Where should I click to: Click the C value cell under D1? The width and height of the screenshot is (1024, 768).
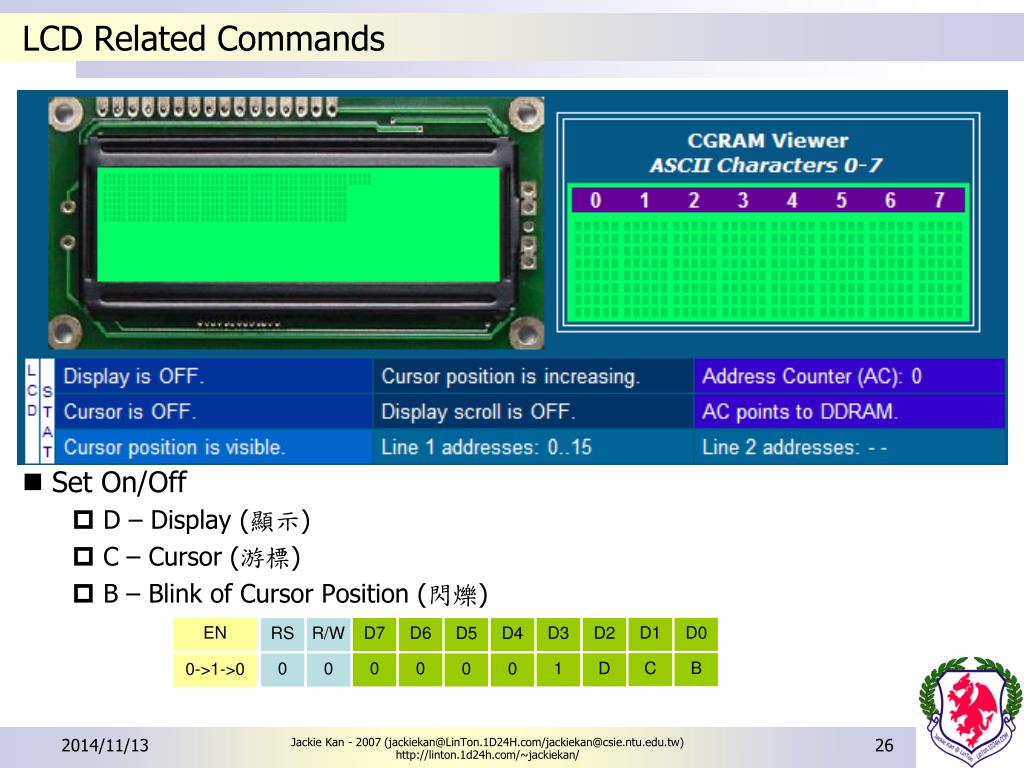[x=650, y=669]
